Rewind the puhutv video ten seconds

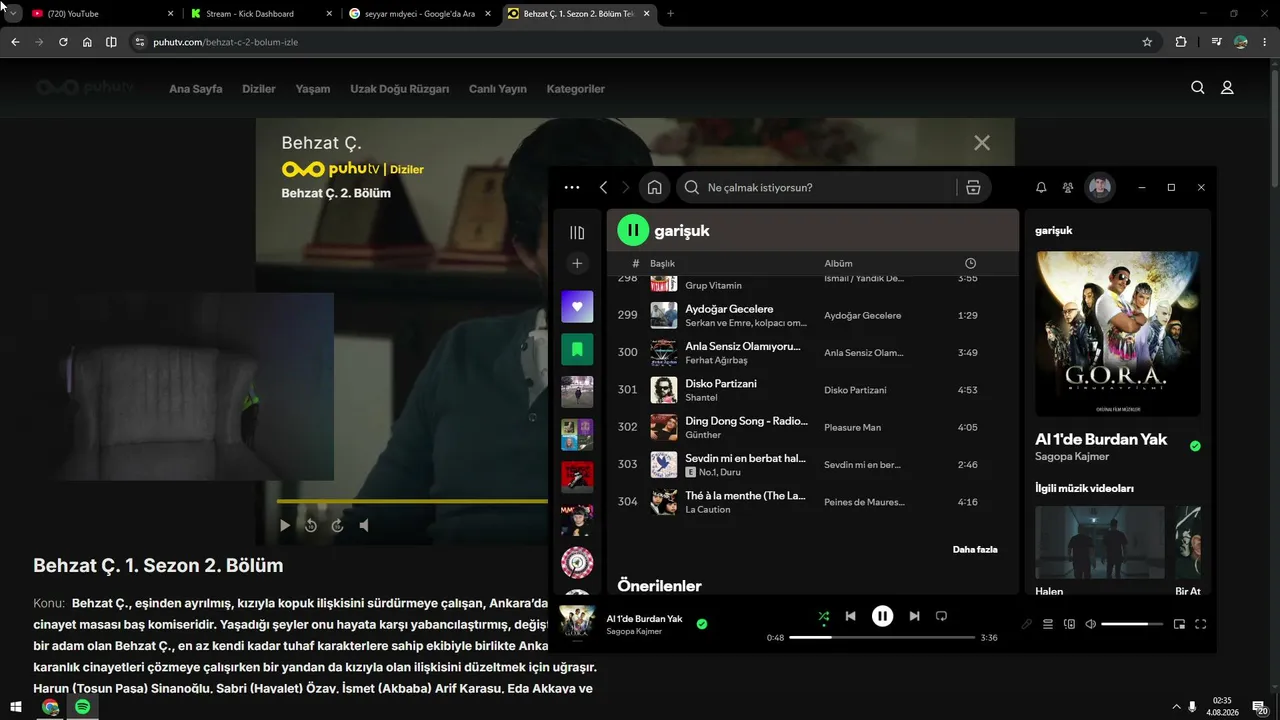311,525
